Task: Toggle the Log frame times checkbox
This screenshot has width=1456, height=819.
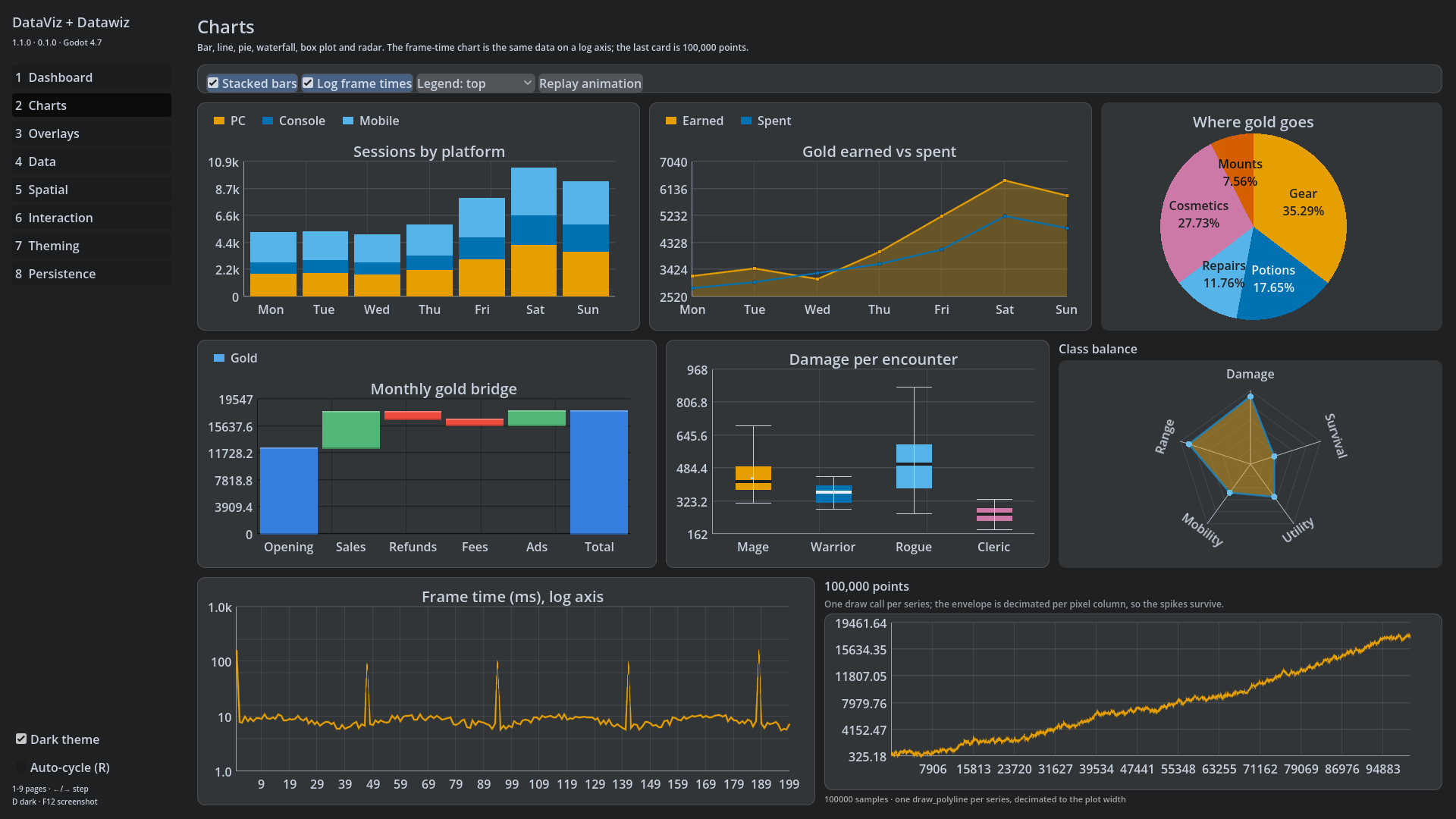Action: [x=357, y=83]
